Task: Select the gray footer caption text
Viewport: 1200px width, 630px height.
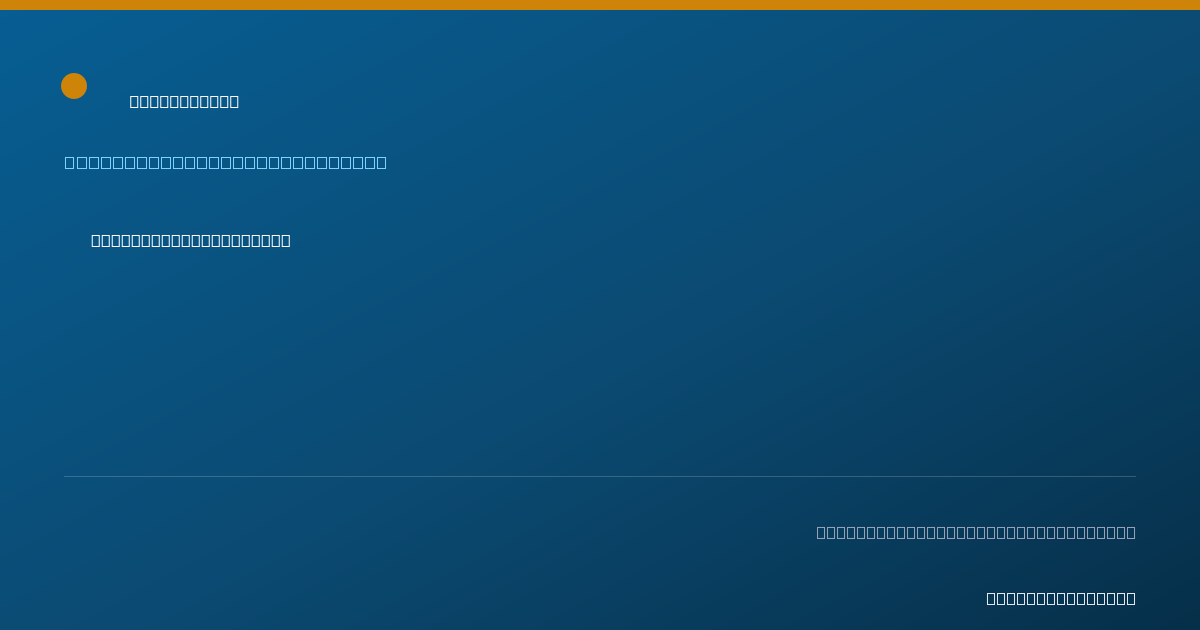Action: pos(976,532)
